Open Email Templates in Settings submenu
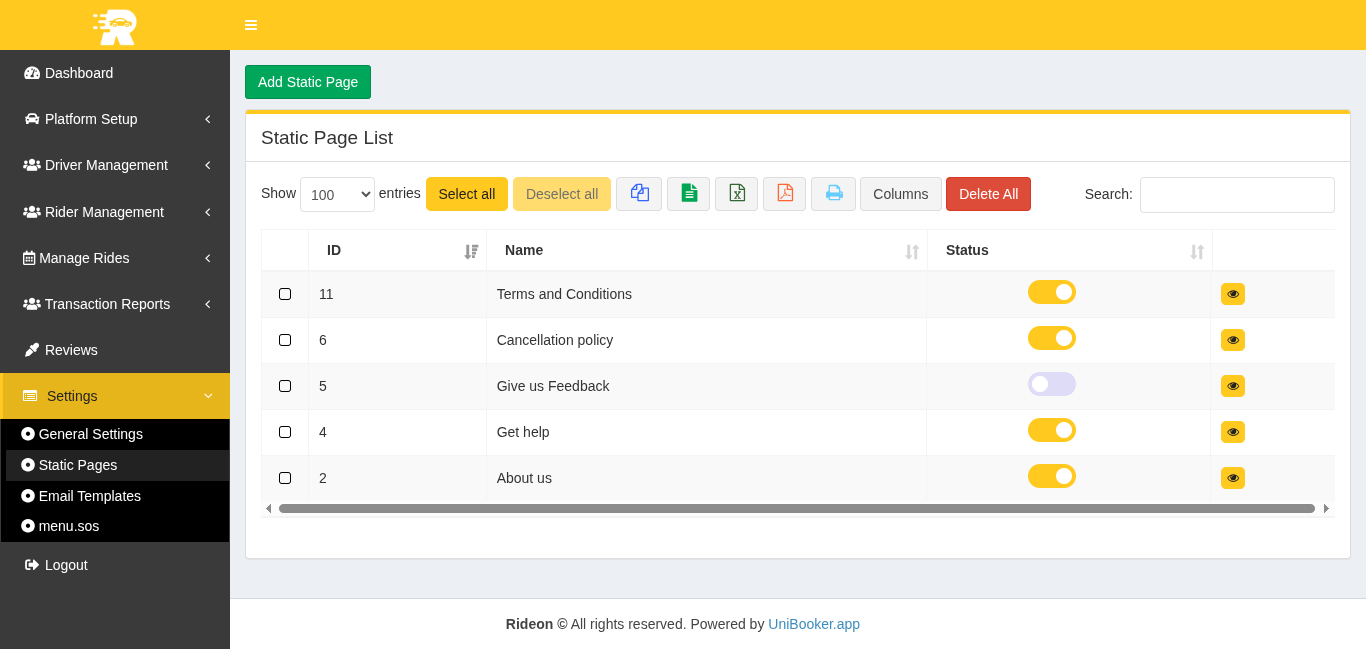Screen dimensions: 1366x649 [90, 496]
